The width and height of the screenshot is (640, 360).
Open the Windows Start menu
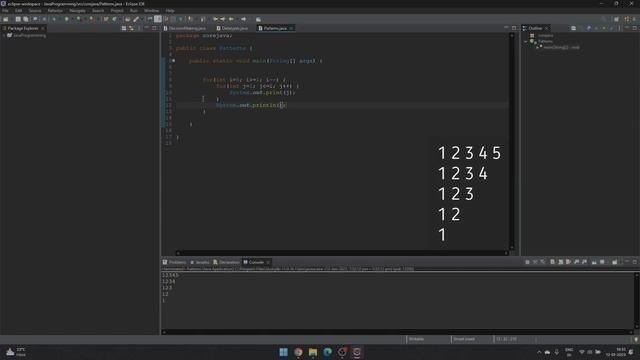284,352
